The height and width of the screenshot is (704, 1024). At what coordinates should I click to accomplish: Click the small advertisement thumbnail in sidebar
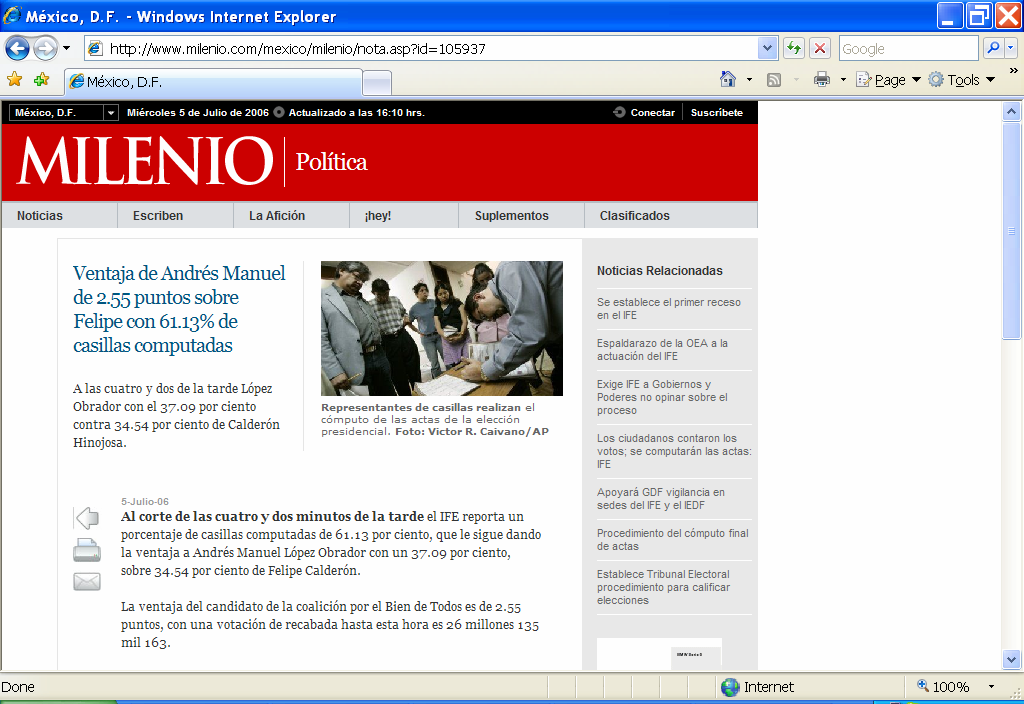(660, 654)
